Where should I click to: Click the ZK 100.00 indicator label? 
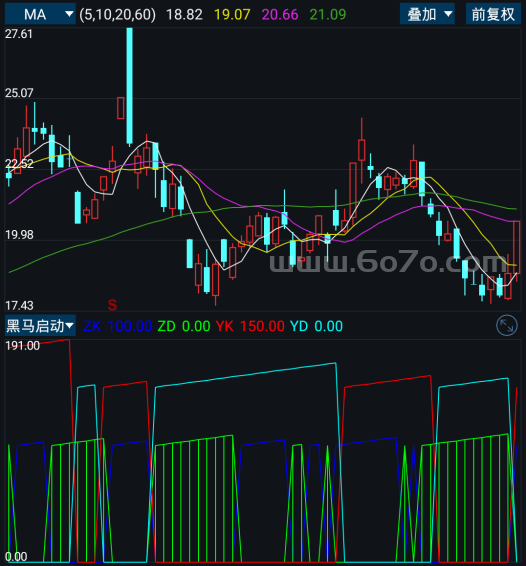point(118,326)
